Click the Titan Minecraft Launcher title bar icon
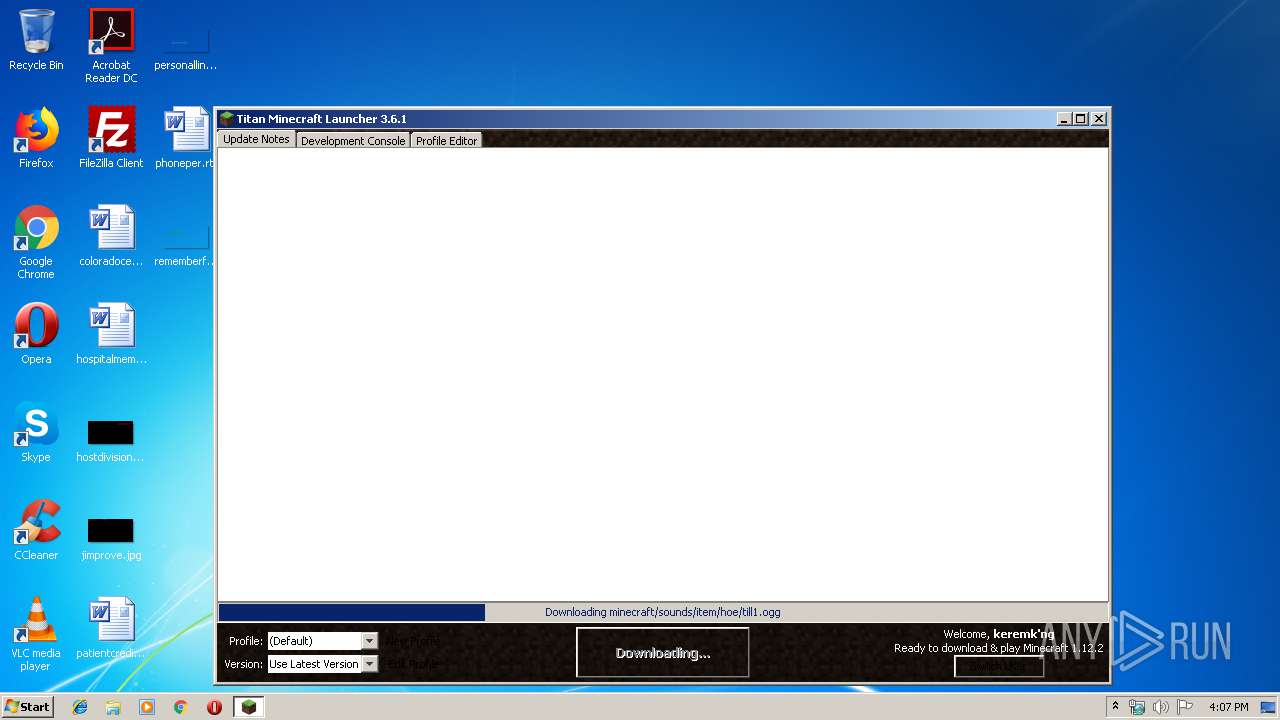This screenshot has height=720, width=1280. 227,119
